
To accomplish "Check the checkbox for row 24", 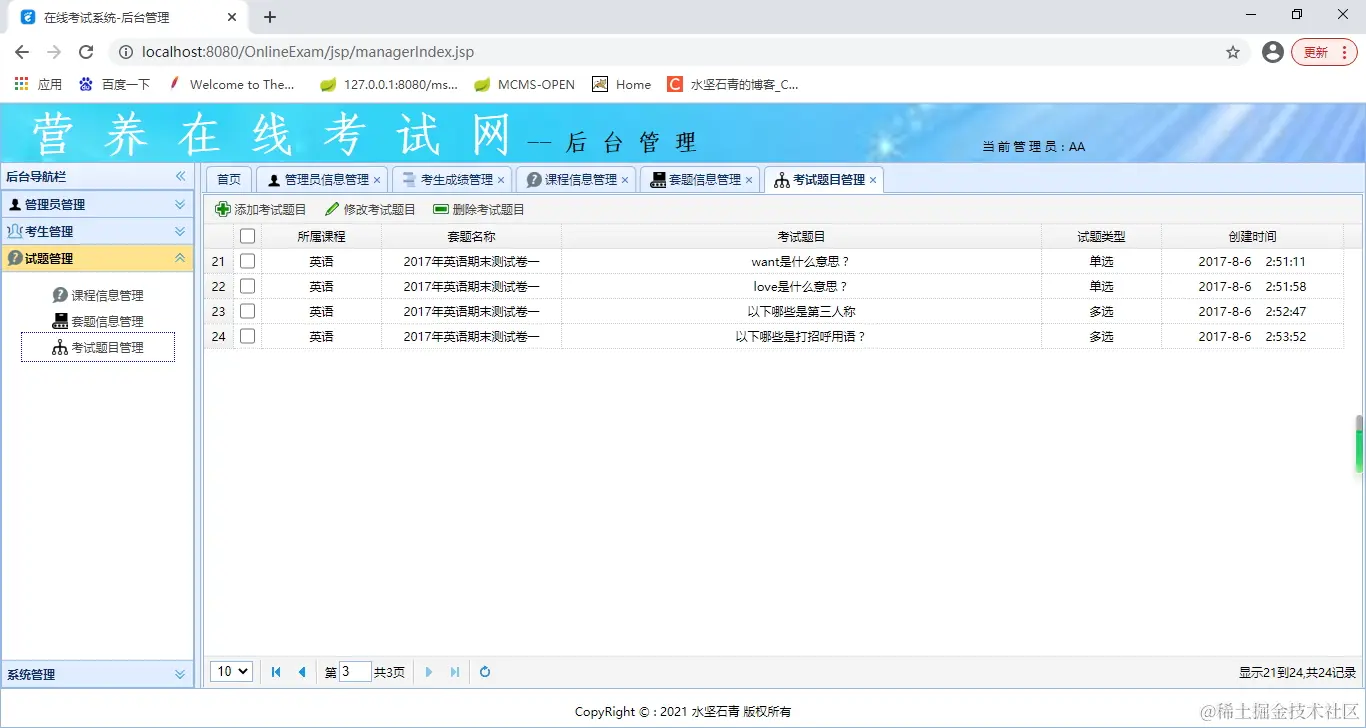I will click(247, 336).
